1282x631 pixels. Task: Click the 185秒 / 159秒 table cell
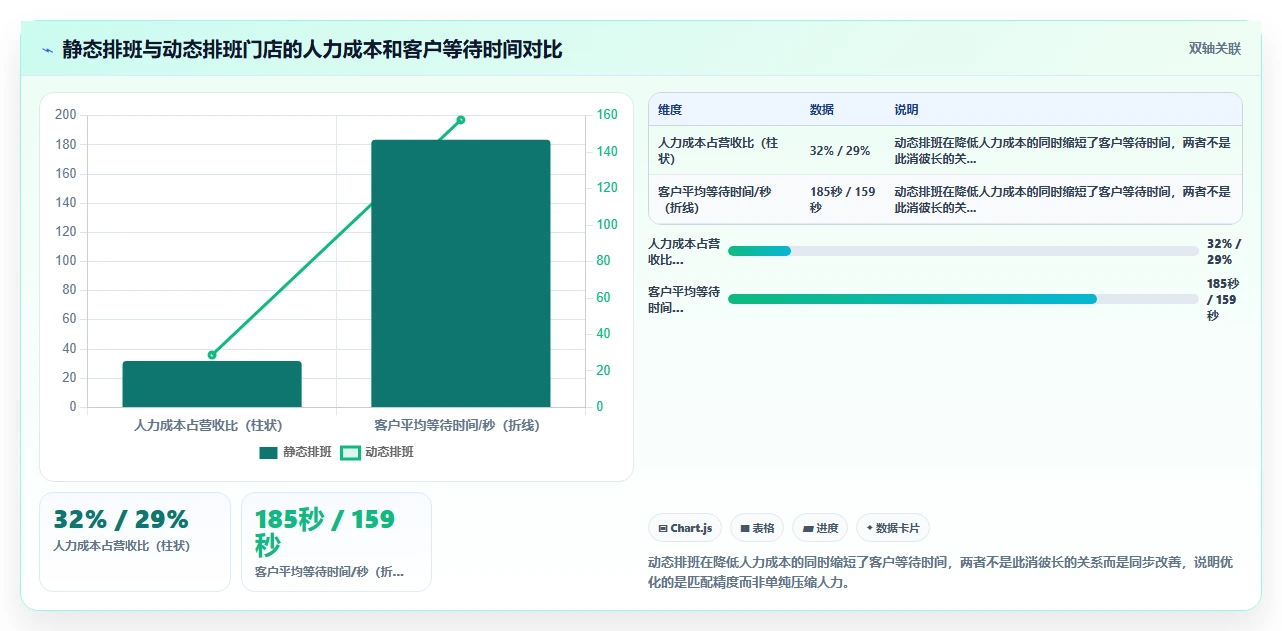pyautogui.click(x=841, y=200)
